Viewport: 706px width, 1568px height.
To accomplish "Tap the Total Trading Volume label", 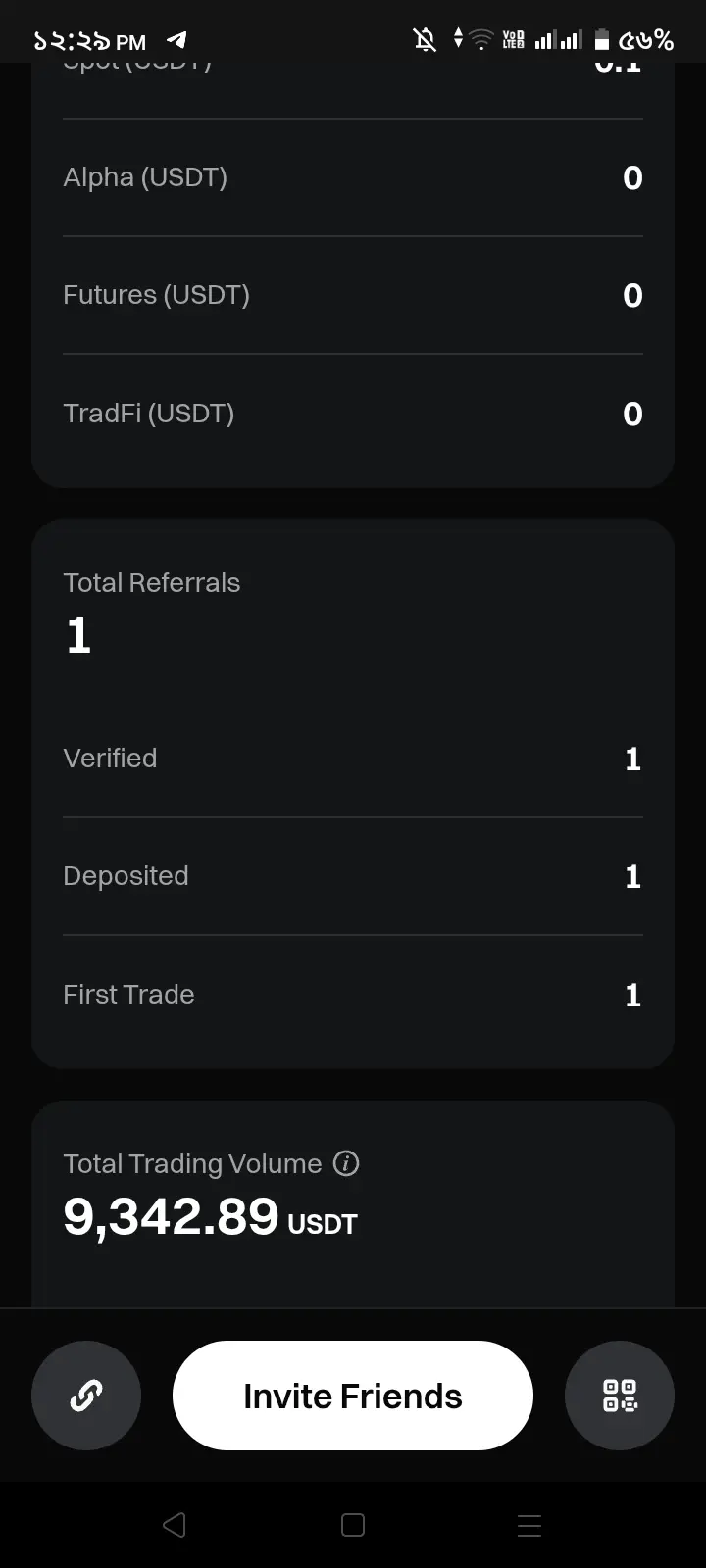I will pyautogui.click(x=192, y=1163).
